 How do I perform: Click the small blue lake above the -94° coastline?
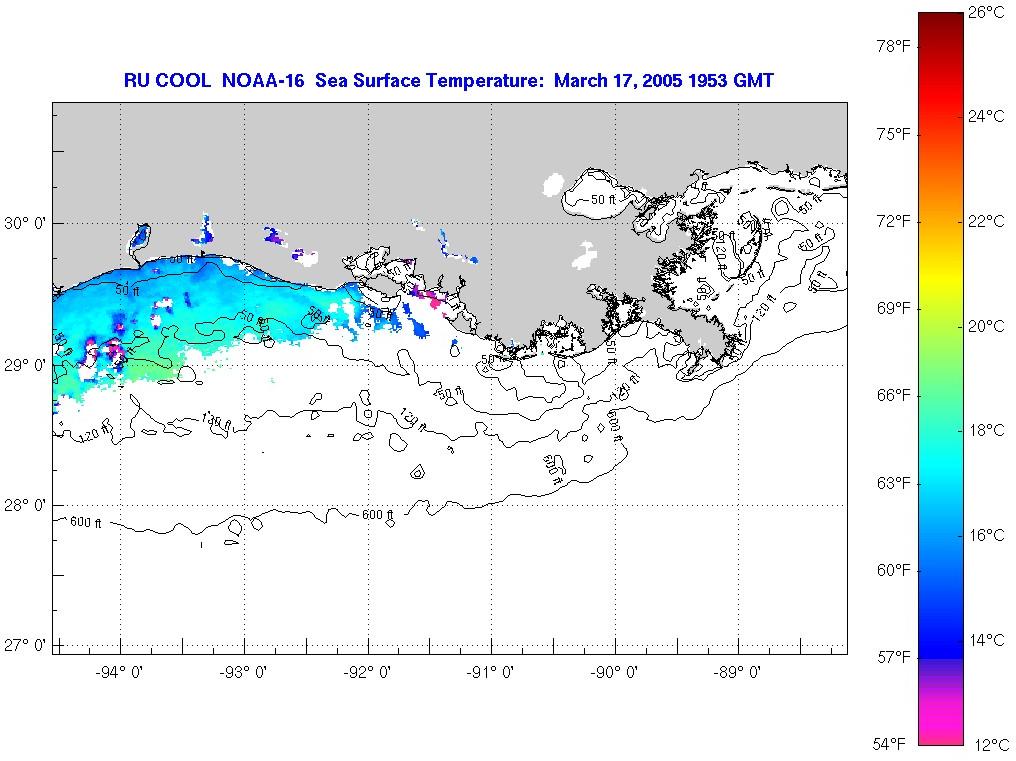point(139,237)
